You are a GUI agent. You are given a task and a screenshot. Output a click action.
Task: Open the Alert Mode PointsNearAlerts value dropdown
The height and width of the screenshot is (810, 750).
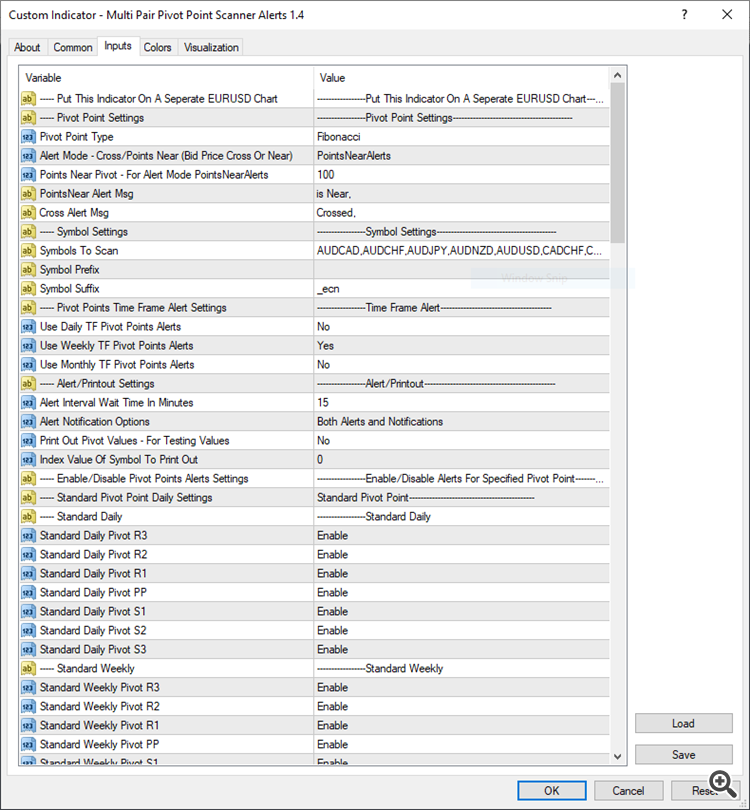coord(460,155)
